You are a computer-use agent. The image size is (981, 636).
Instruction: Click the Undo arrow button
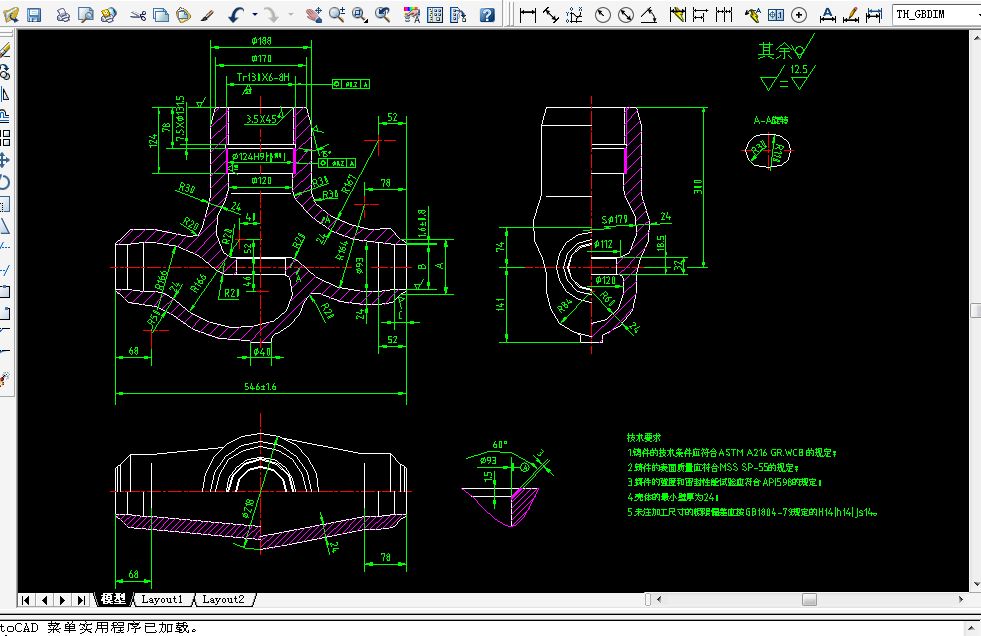(x=236, y=15)
